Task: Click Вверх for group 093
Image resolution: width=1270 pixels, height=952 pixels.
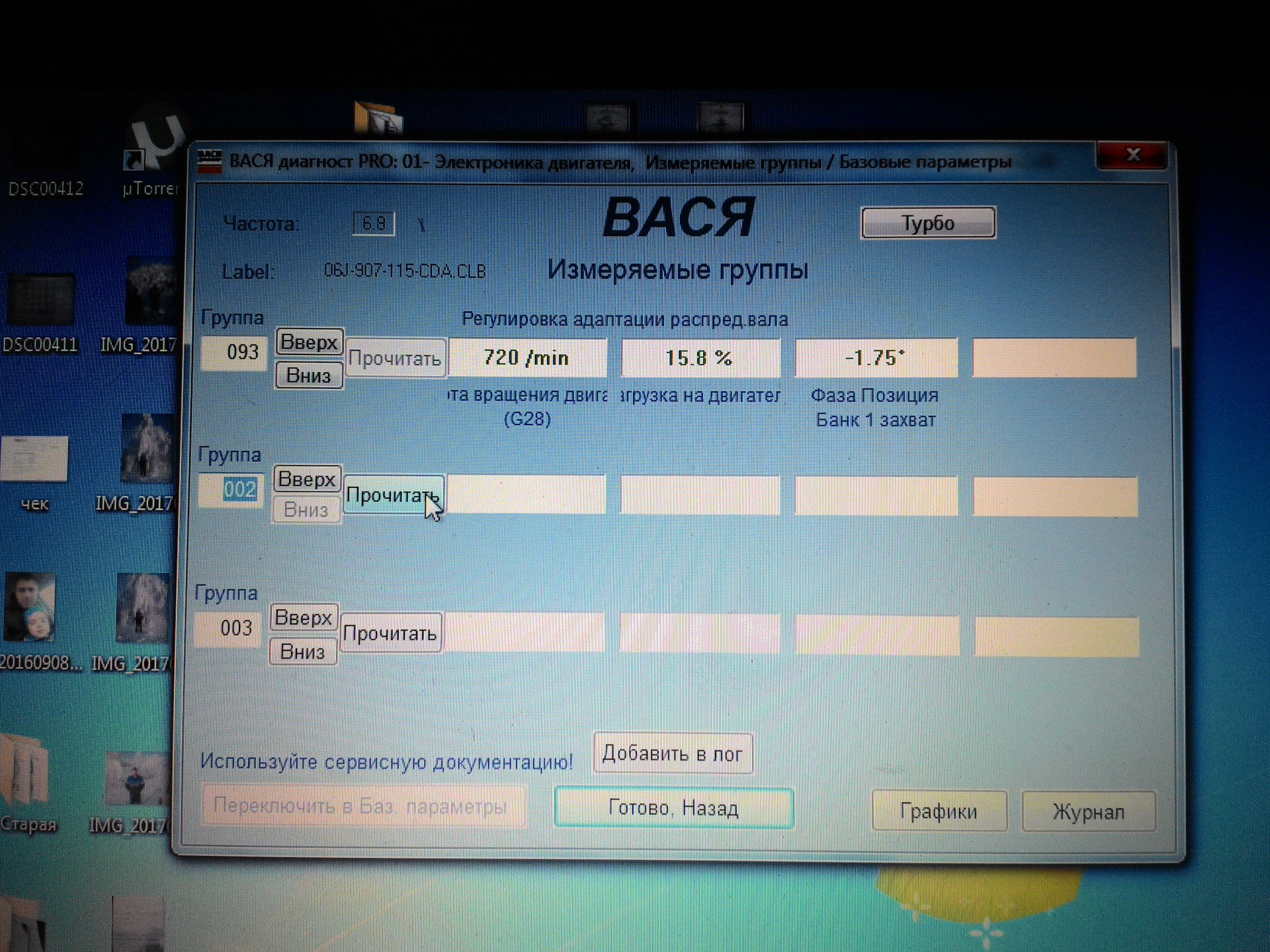Action: (x=309, y=342)
